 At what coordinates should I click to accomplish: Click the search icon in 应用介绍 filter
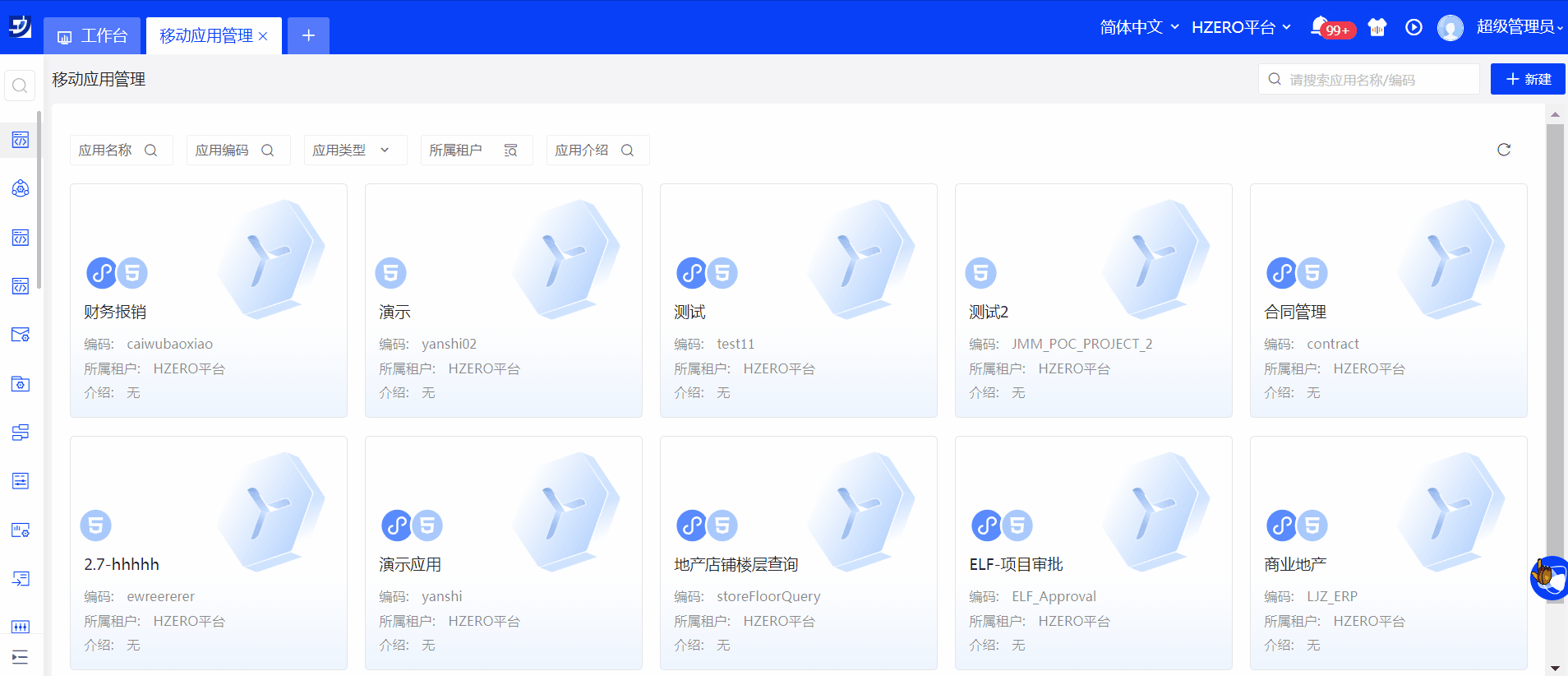pyautogui.click(x=627, y=150)
